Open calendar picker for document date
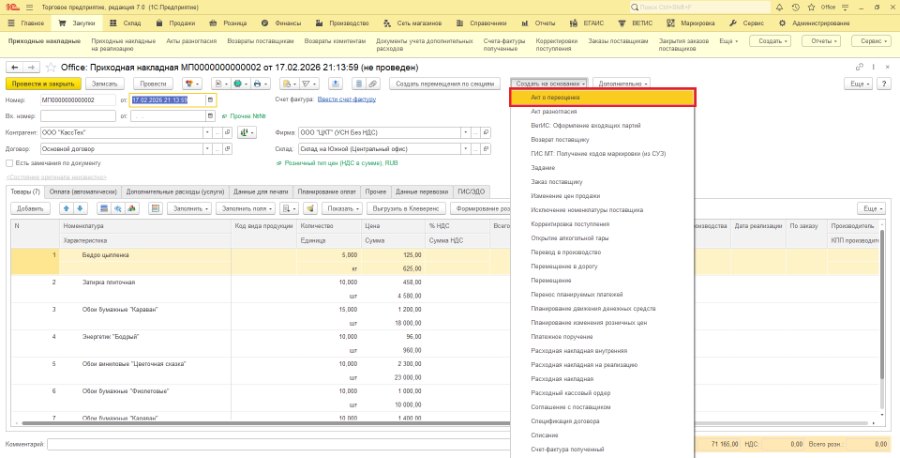Image resolution: width=900 pixels, height=458 pixels. point(211,100)
